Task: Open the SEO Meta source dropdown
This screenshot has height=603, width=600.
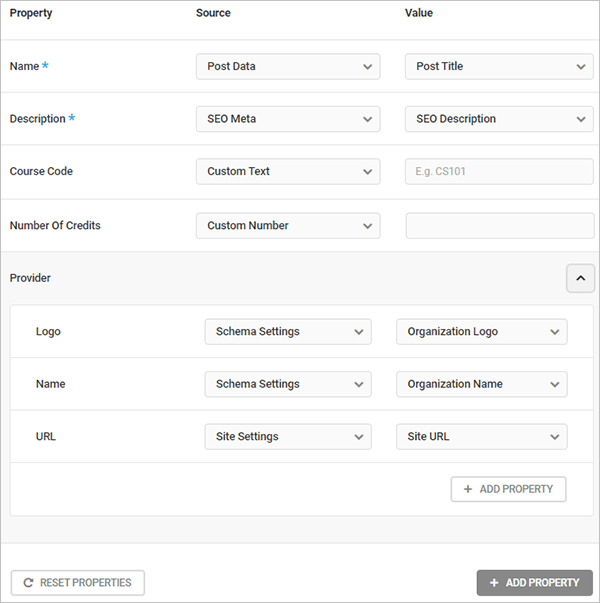Action: point(288,119)
